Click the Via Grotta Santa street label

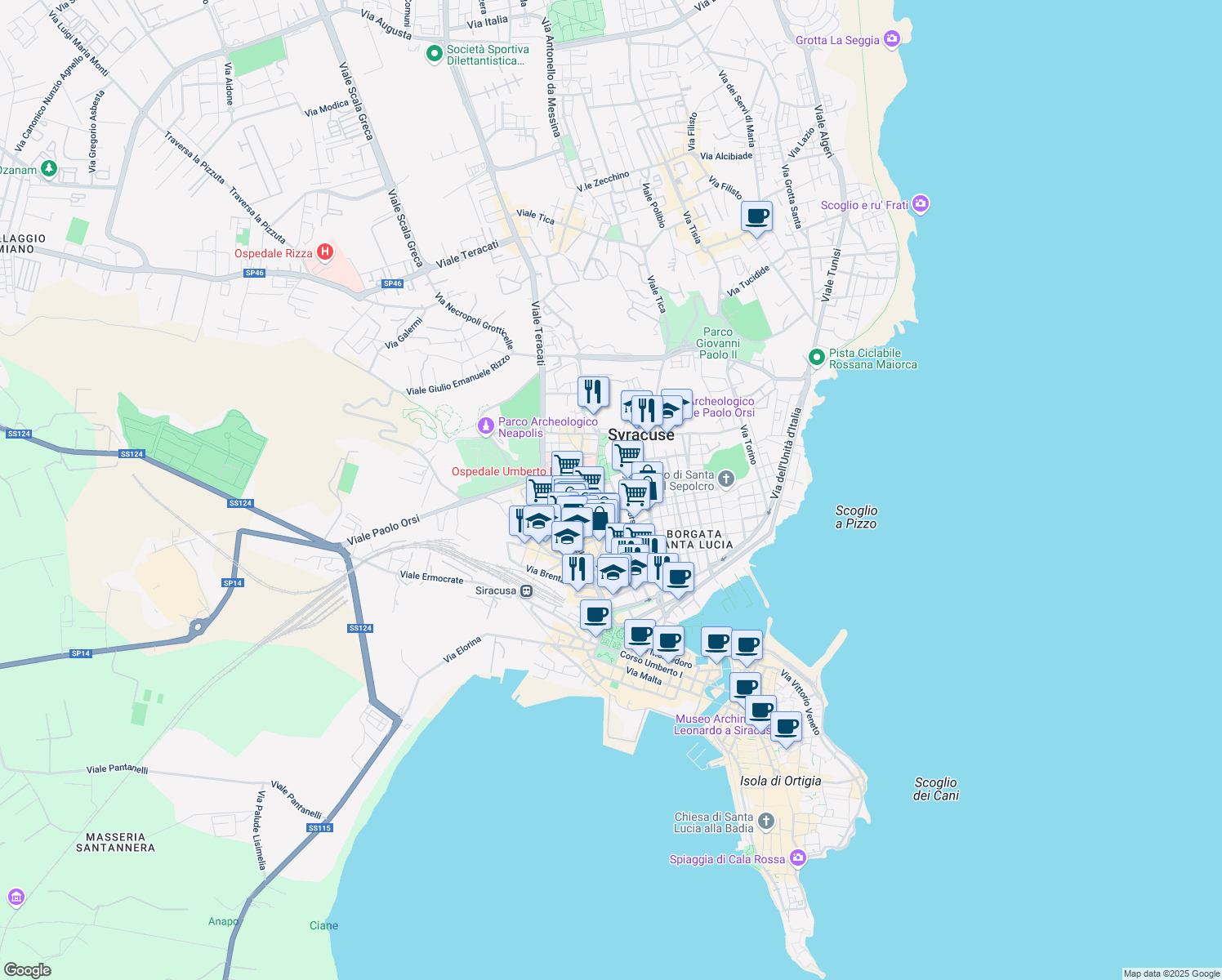click(x=792, y=196)
